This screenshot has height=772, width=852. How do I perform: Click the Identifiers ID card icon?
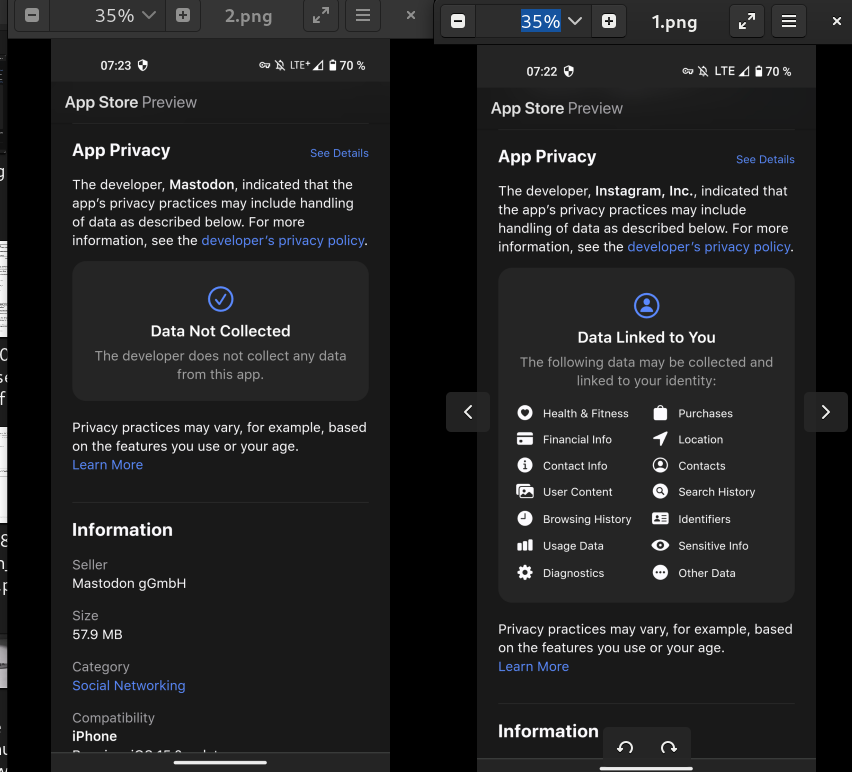660,519
